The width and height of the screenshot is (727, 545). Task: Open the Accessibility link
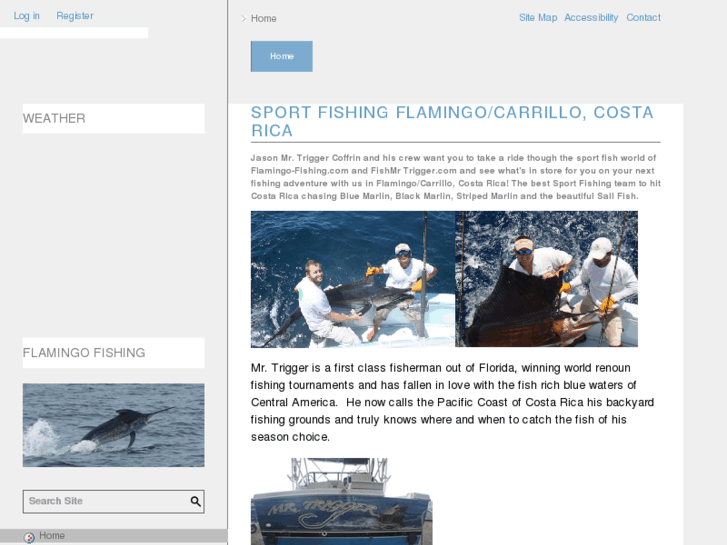click(591, 18)
